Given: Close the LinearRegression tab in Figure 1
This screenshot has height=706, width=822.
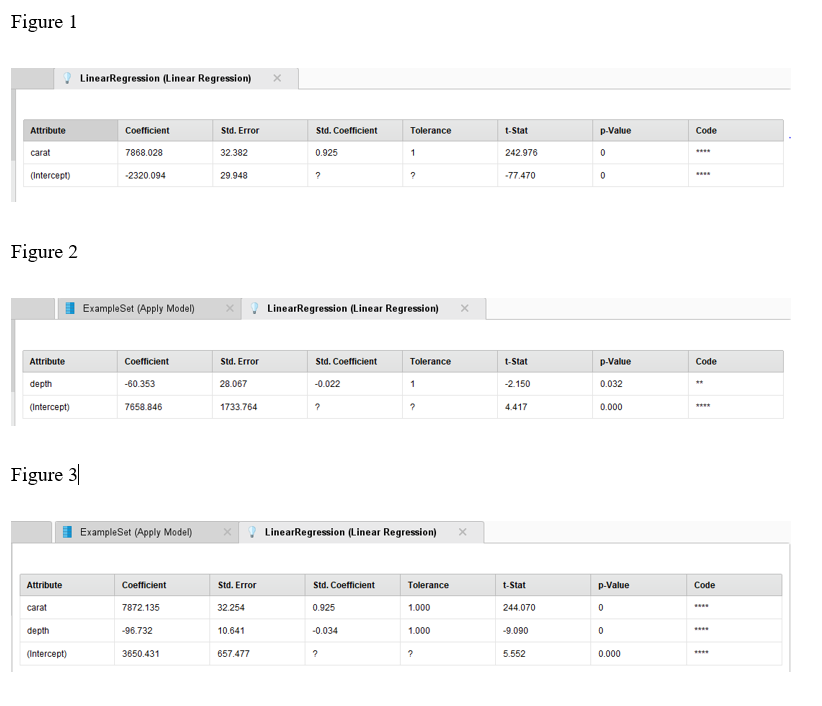Looking at the screenshot, I should coord(277,78).
